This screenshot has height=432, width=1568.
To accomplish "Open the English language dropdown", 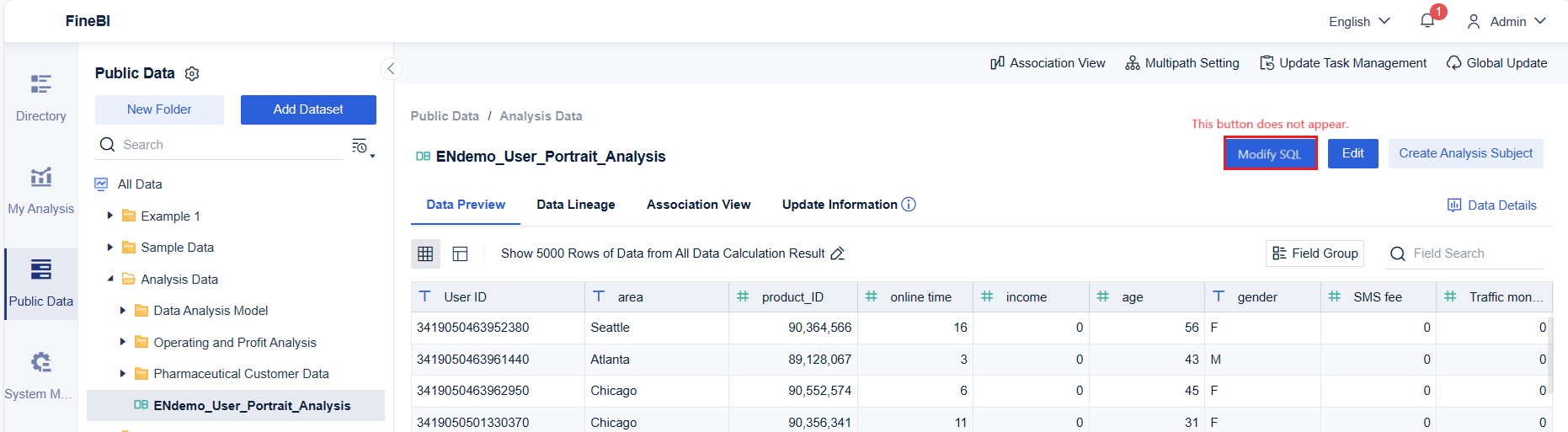I will [1359, 22].
